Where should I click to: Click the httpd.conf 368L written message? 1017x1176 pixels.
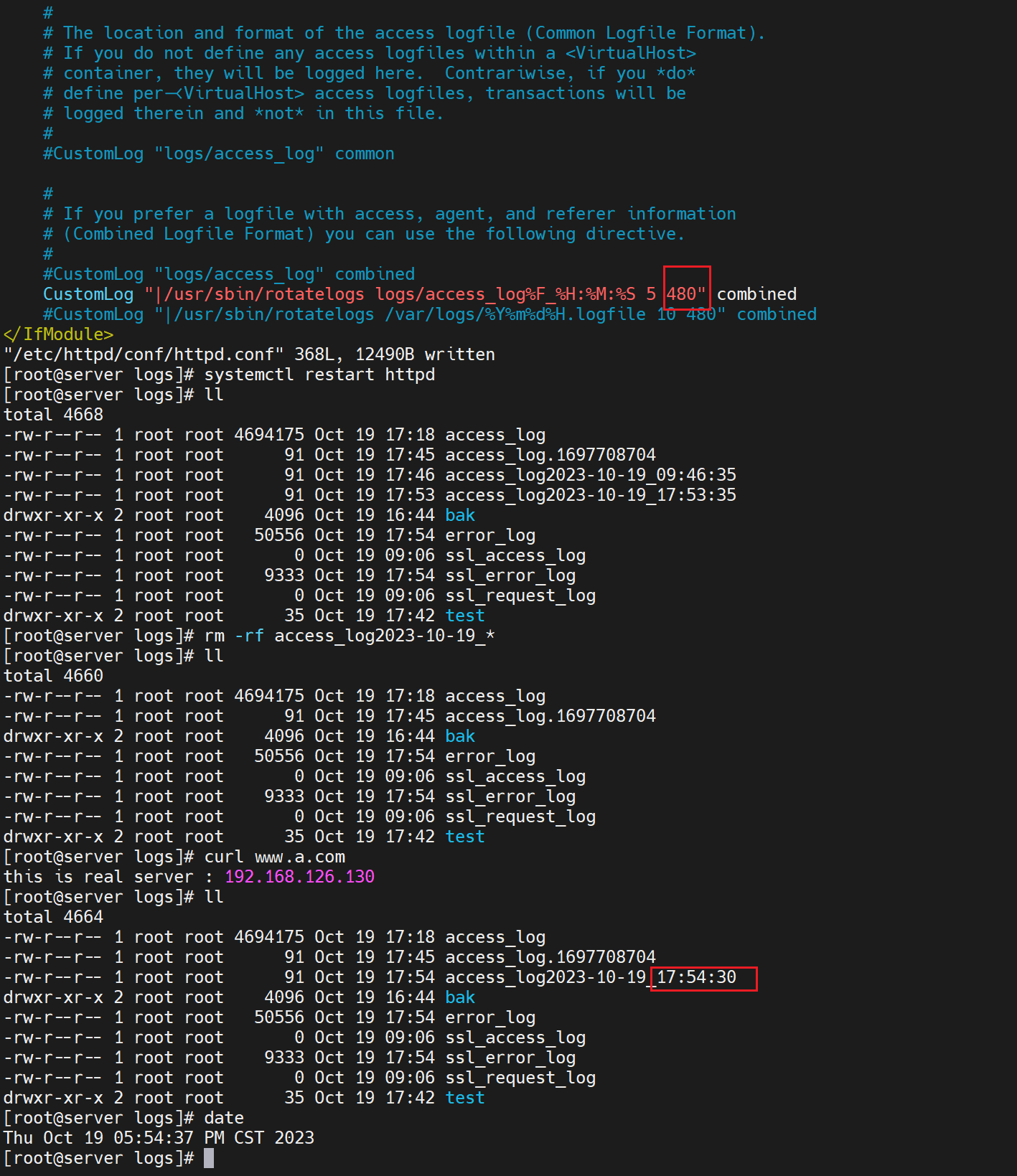(249, 354)
